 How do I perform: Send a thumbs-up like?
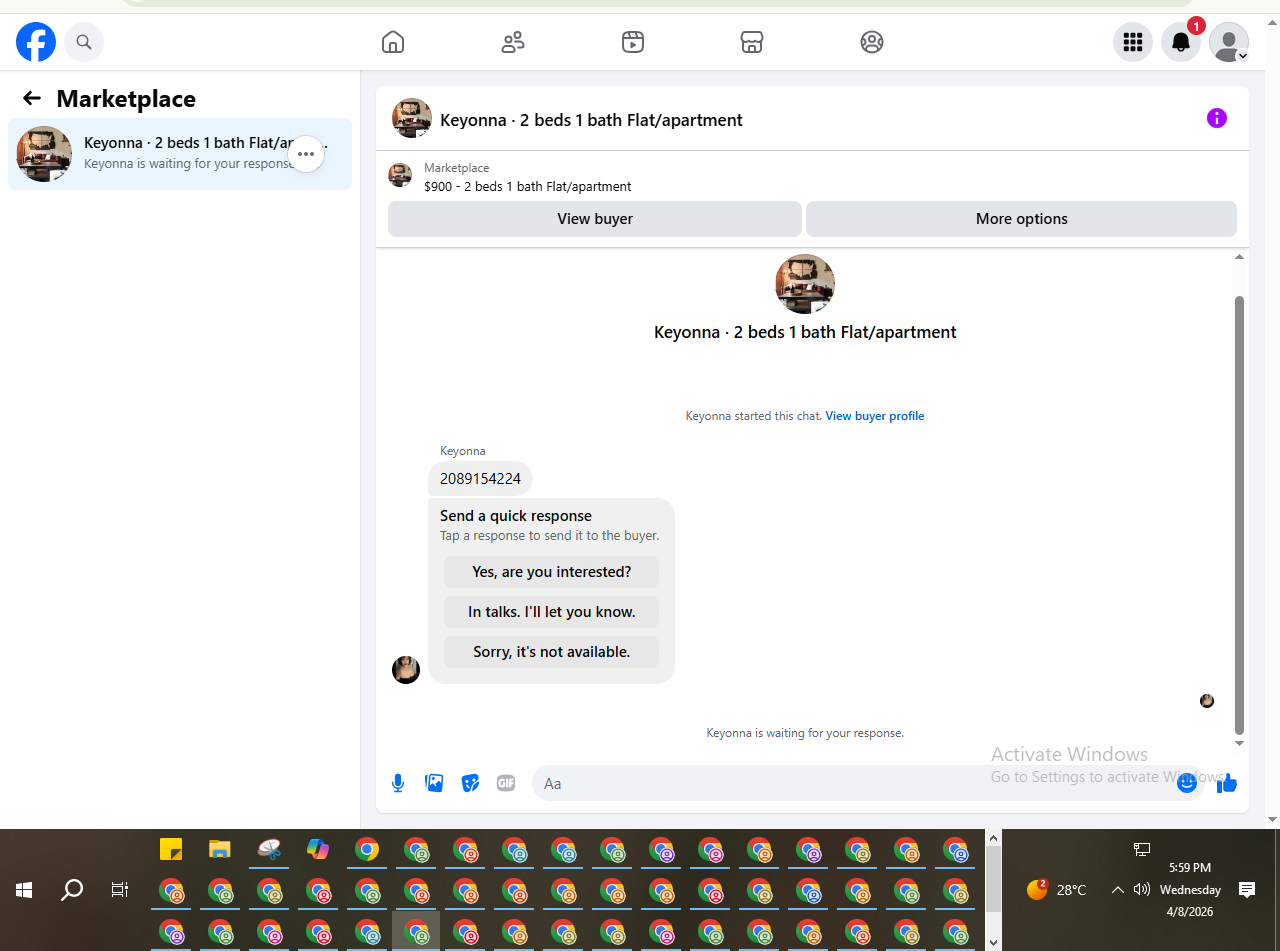[x=1227, y=783]
